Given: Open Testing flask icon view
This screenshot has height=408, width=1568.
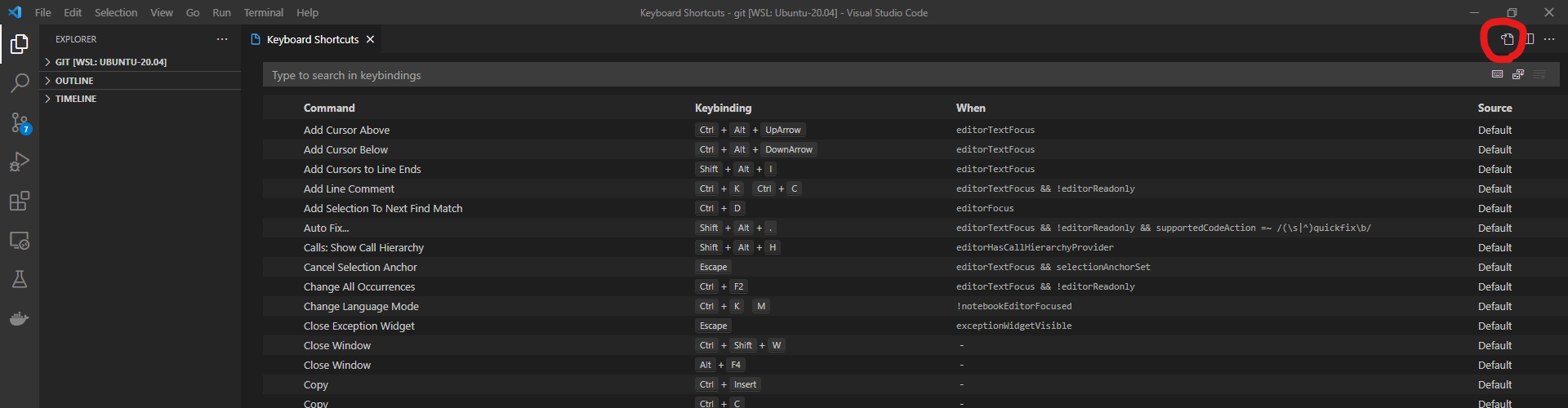Looking at the screenshot, I should coord(20,279).
